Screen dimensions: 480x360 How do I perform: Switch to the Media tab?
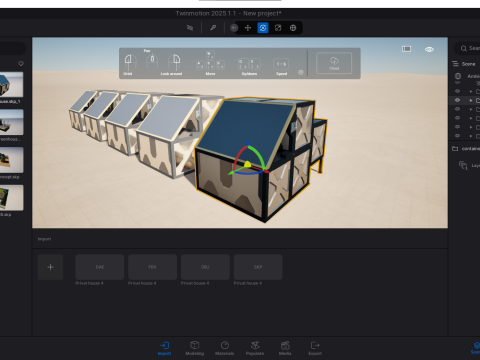285,348
